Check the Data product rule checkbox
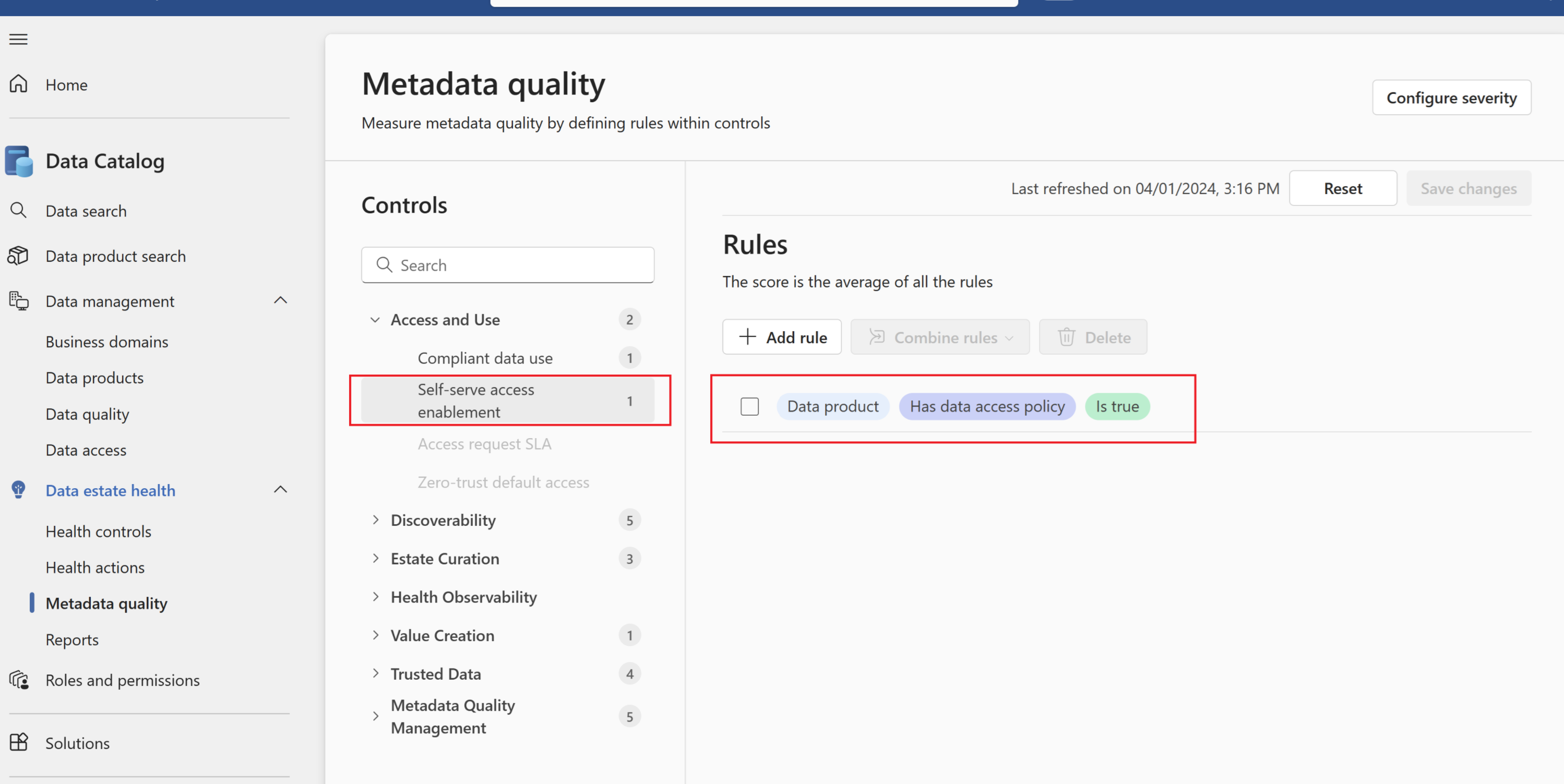Screen dimensions: 1564x784 749,406
